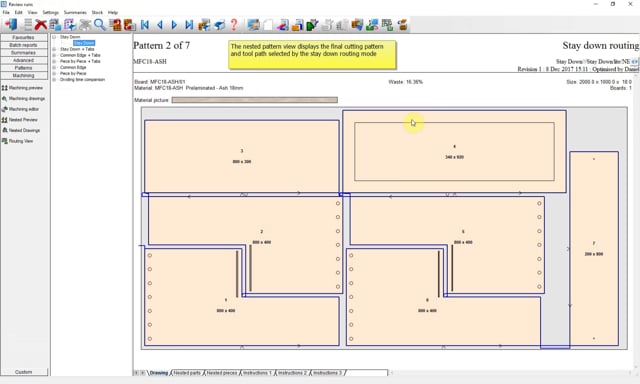
Task: Open the View menu
Action: (32, 12)
